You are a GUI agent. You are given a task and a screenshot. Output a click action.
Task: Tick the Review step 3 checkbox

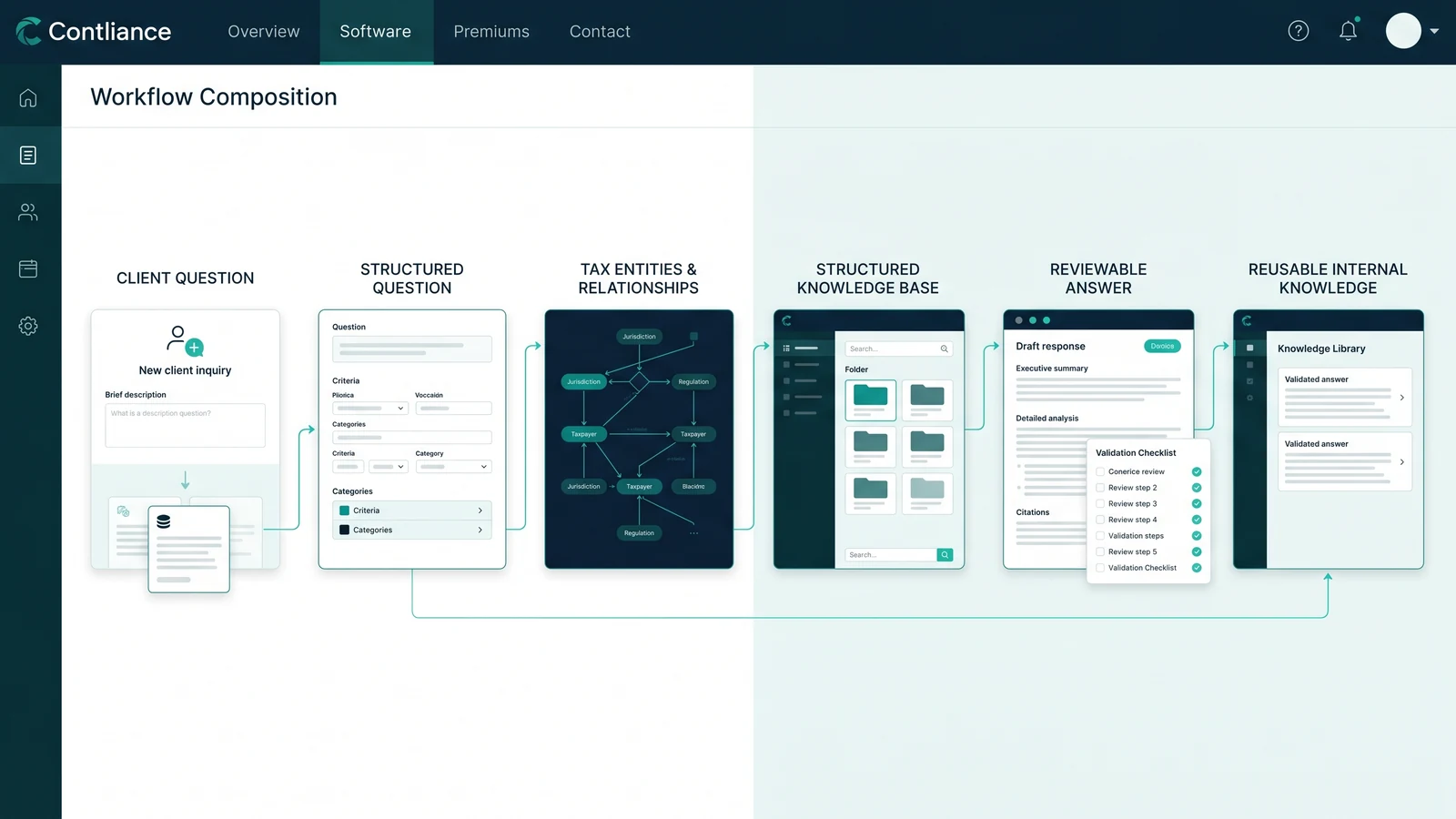tap(1100, 504)
